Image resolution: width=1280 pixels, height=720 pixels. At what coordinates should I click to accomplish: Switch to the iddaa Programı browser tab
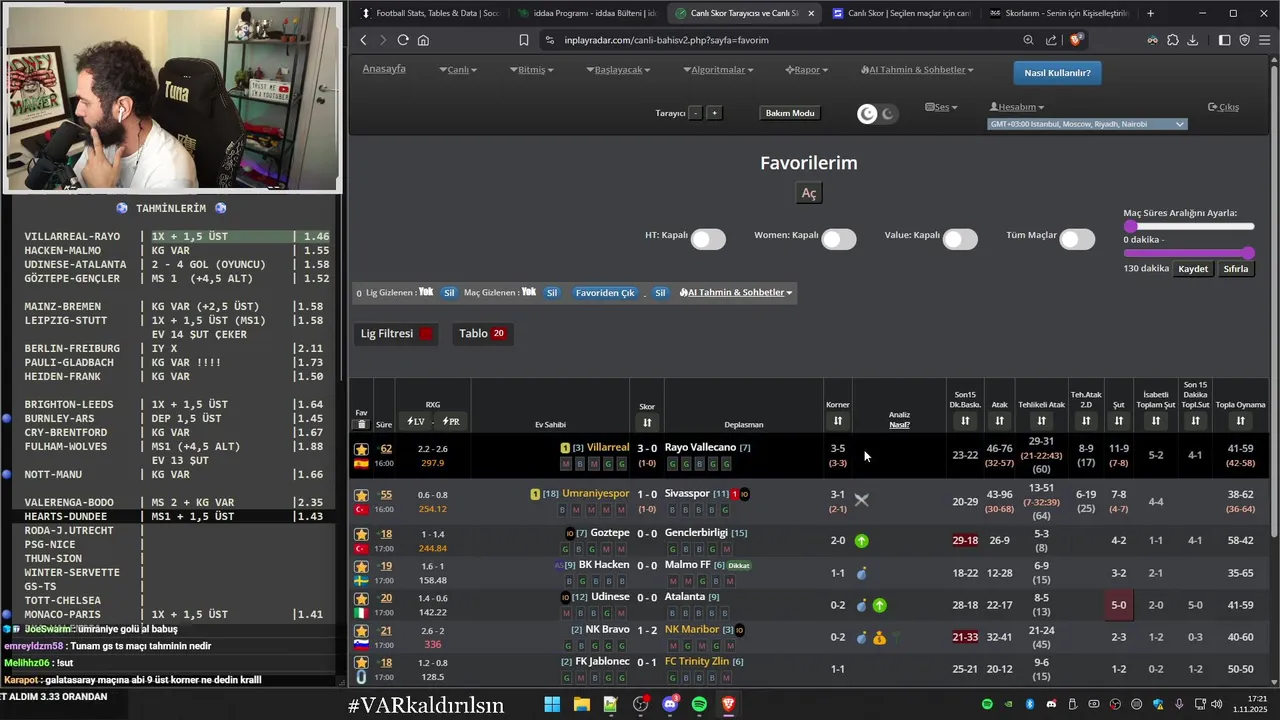588,13
